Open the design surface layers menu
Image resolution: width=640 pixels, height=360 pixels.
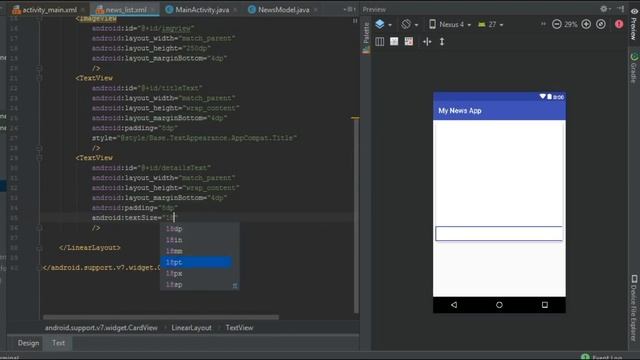click(380, 24)
